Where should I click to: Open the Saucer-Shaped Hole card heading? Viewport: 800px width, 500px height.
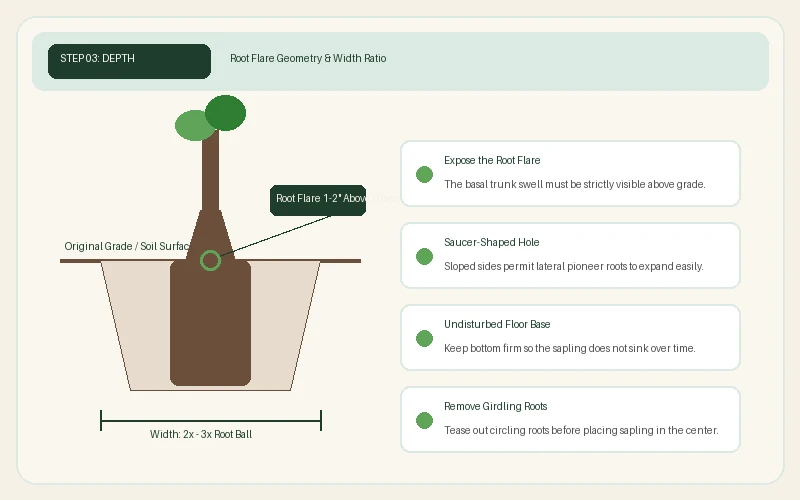coord(491,242)
